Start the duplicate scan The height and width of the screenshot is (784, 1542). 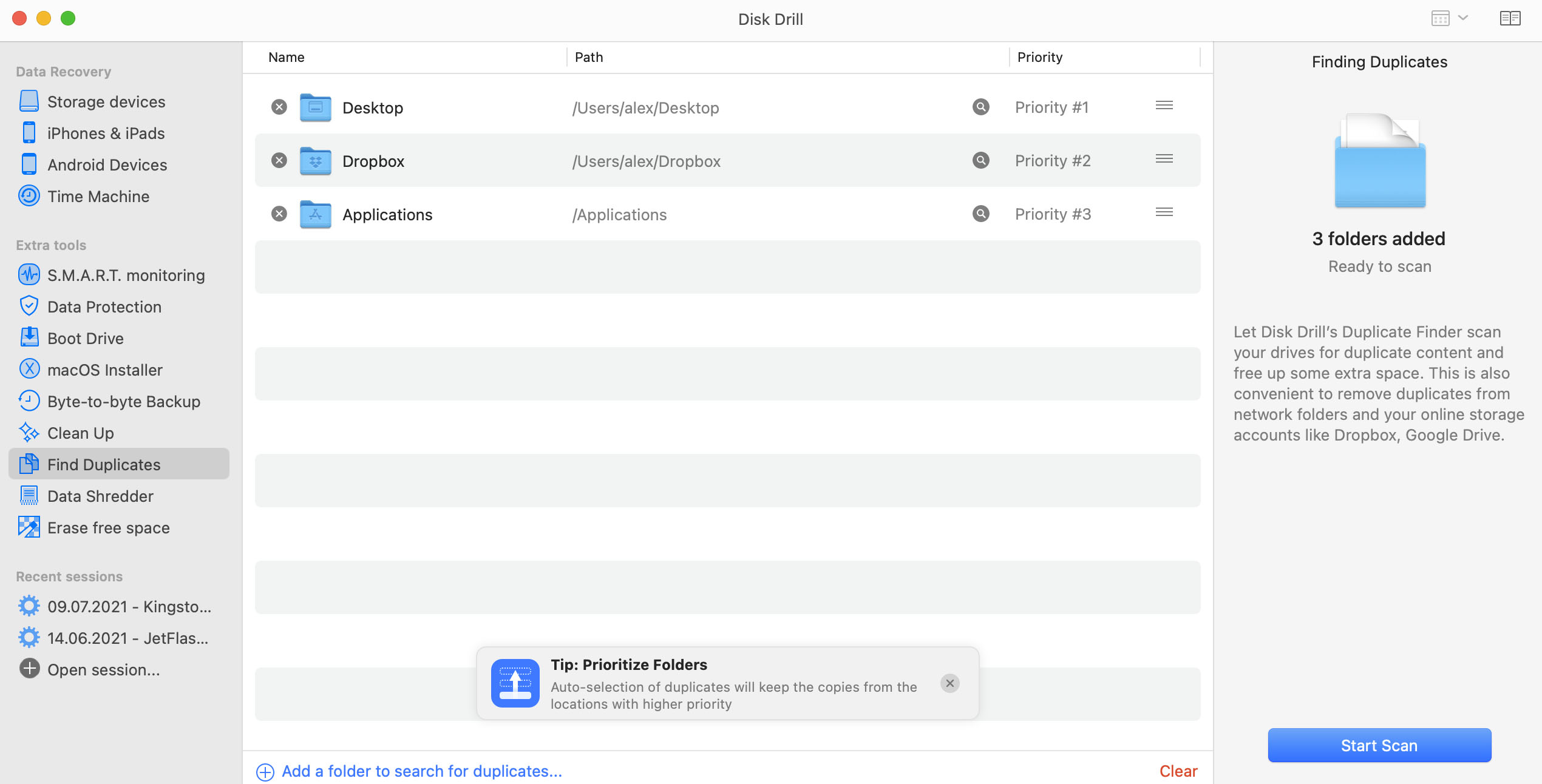pos(1379,745)
